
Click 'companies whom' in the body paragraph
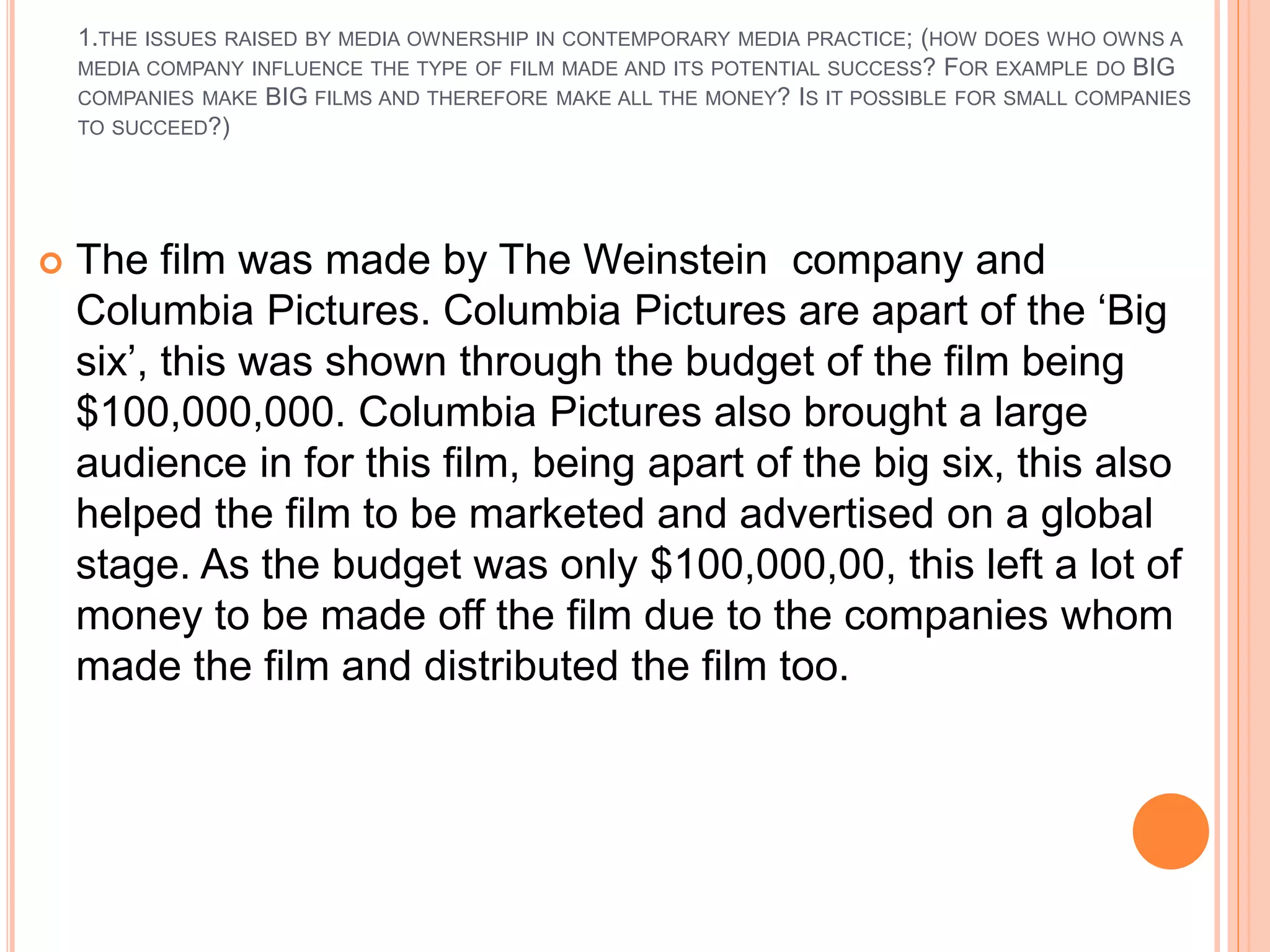[1008, 615]
